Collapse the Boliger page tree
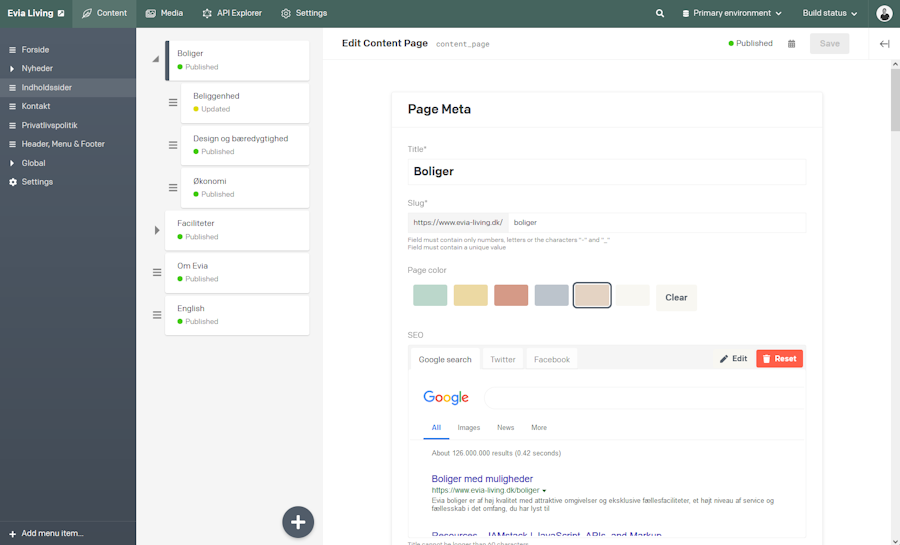 [x=156, y=59]
